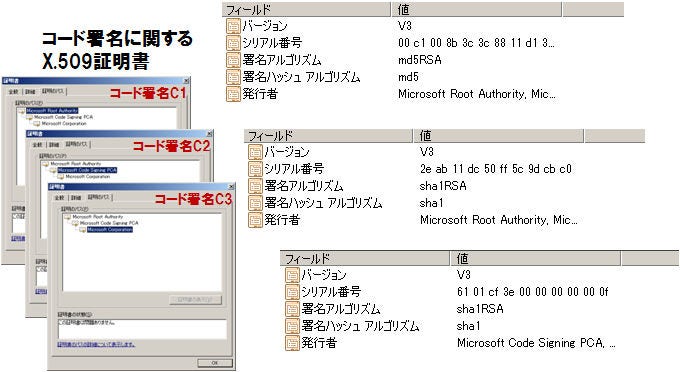This screenshot has height=372, width=680.
Task: Click the 証明書の表示 button in the C3 dialog
Action: point(195,300)
